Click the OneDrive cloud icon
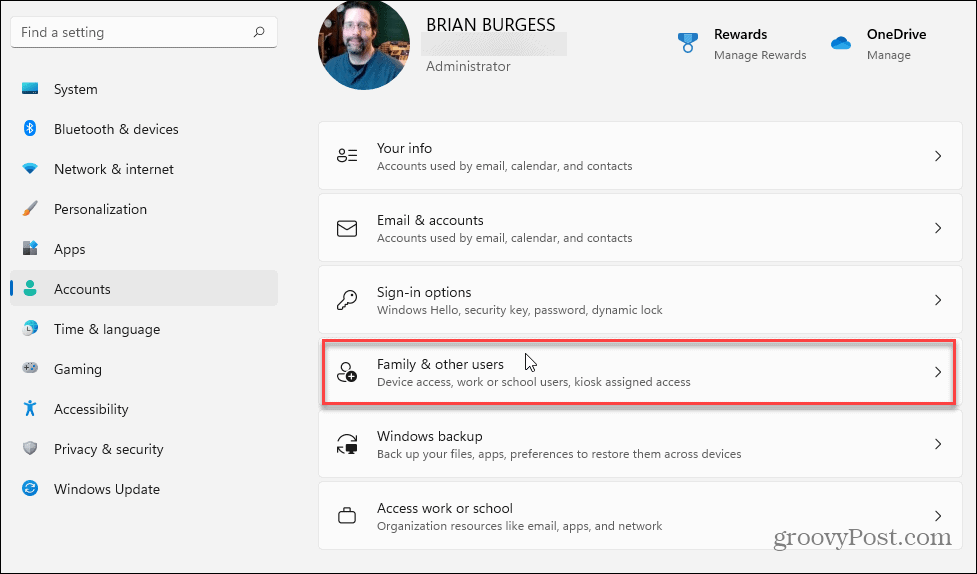 [x=840, y=43]
